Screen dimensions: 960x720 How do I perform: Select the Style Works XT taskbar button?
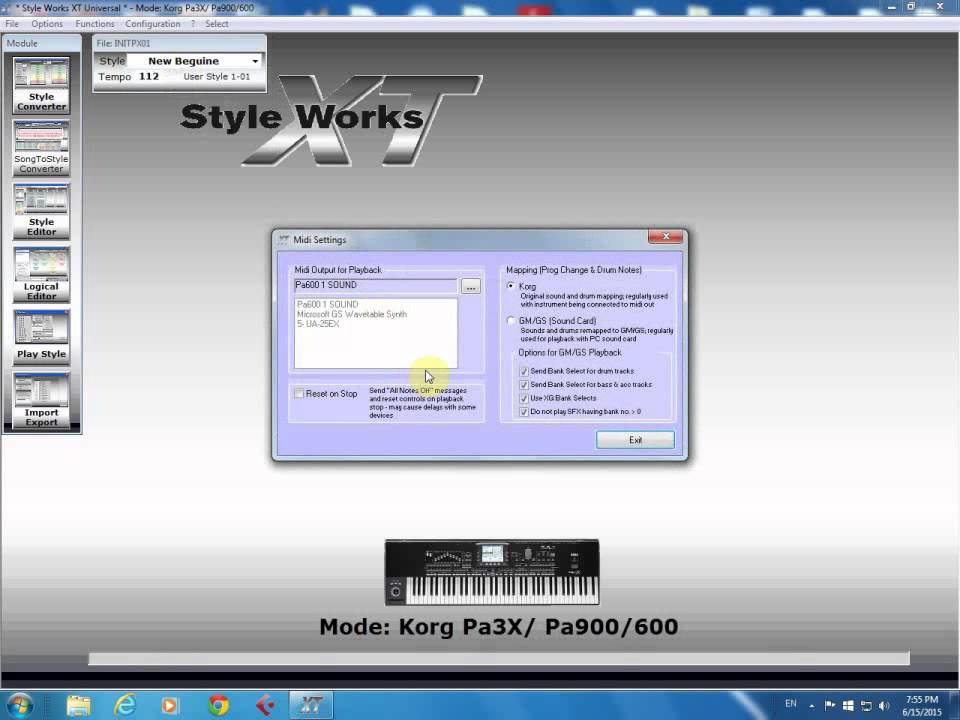pos(311,705)
